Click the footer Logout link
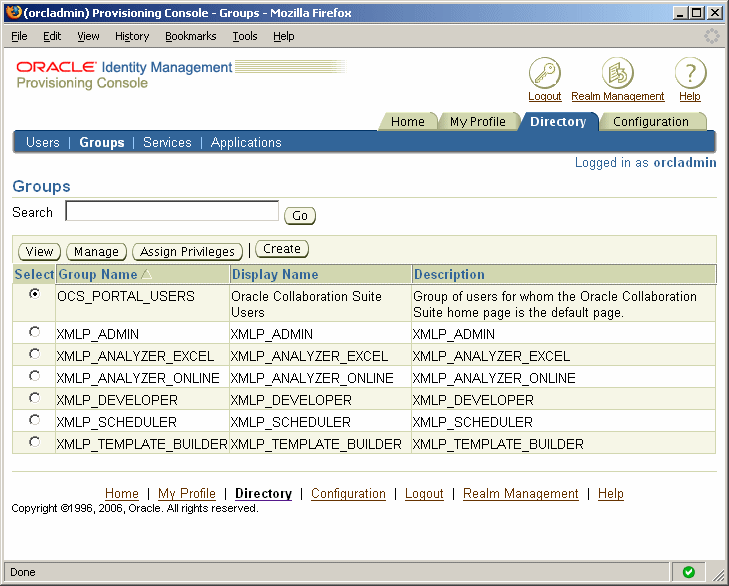729x586 pixels. [x=424, y=493]
